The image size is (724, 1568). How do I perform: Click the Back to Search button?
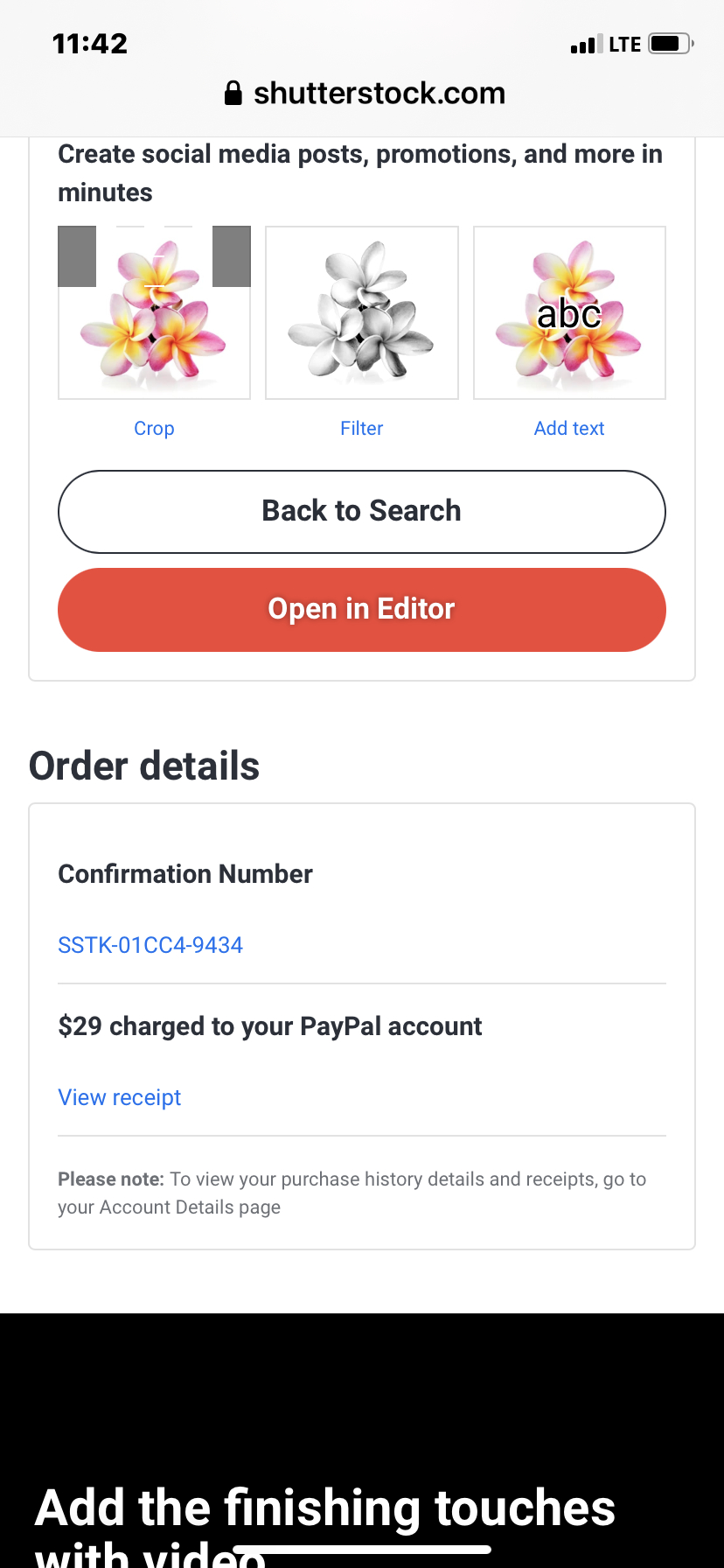pyautogui.click(x=361, y=511)
